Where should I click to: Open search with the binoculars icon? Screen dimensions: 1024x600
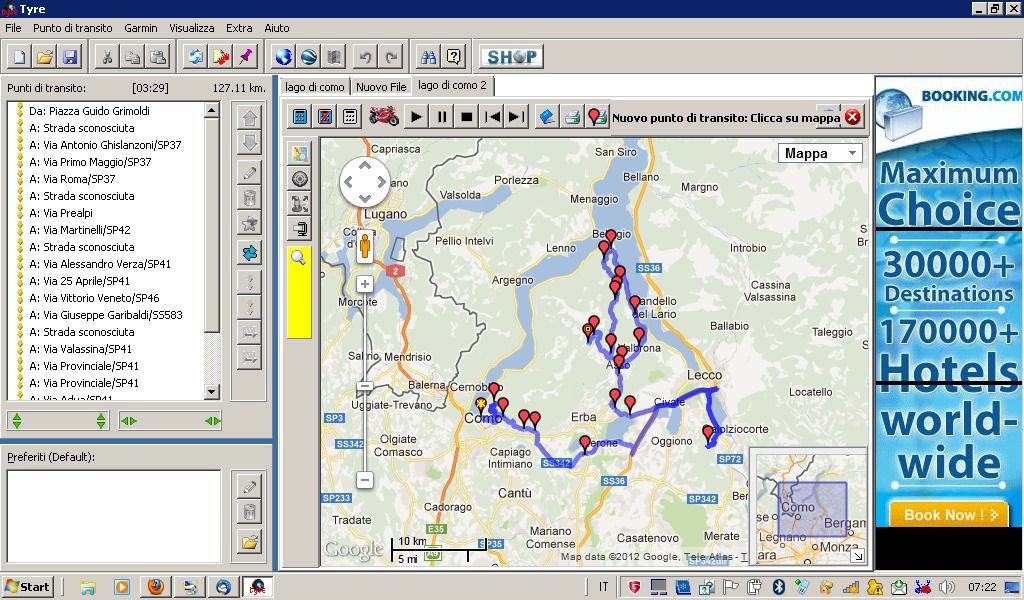coord(428,57)
